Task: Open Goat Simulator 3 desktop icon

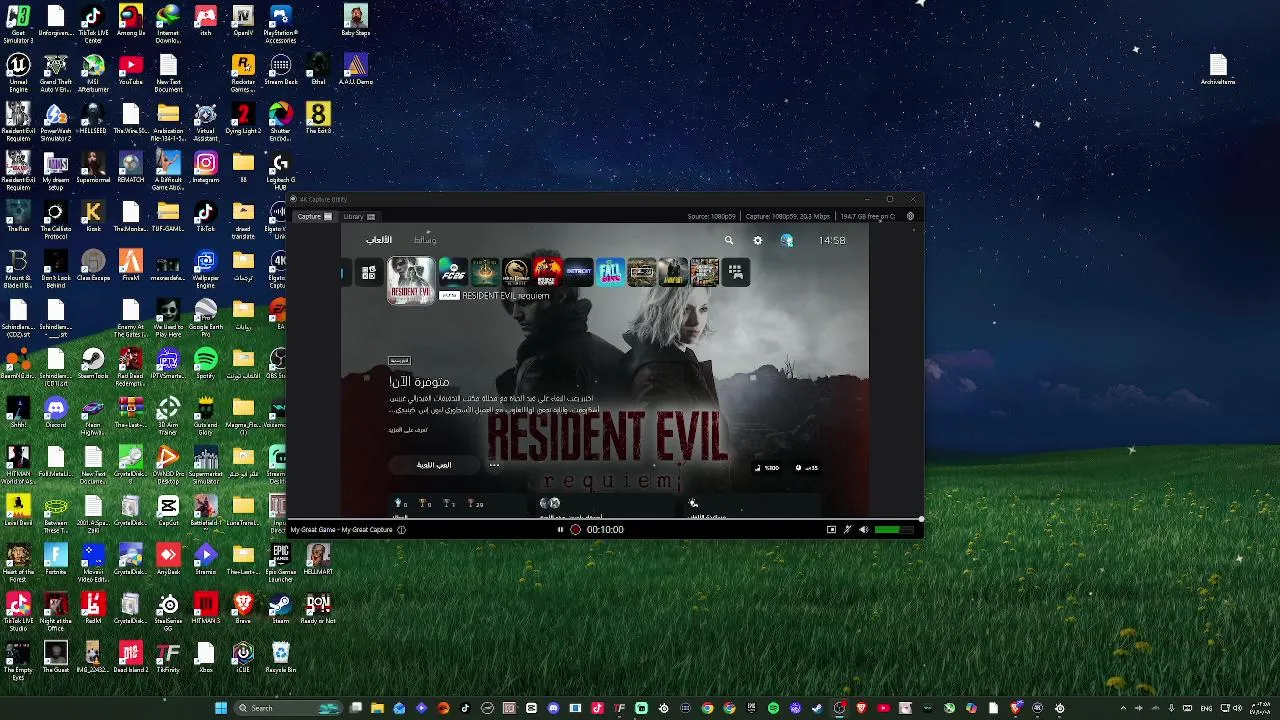Action: 18,22
